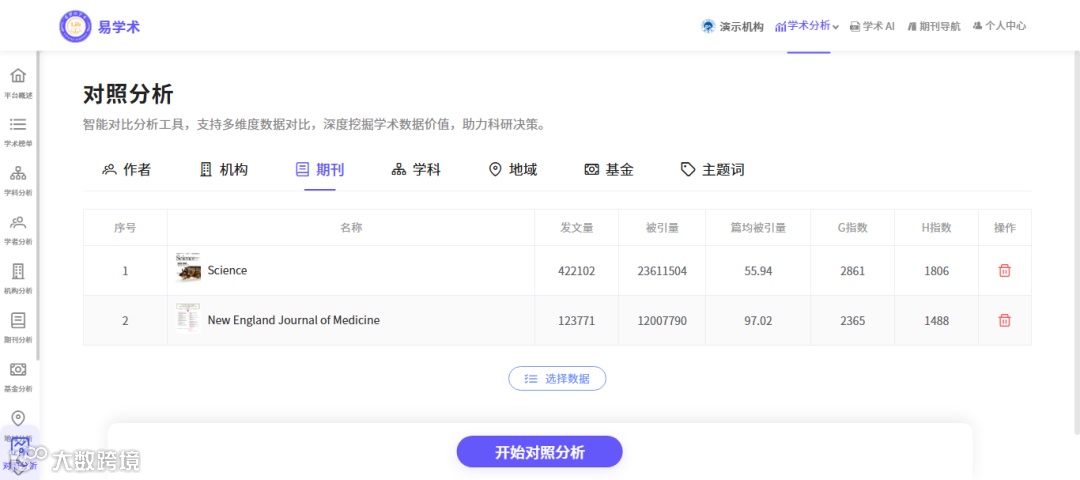Delete New England Journal of Medicine row
Image resolution: width=1080 pixels, height=480 pixels.
point(1004,320)
